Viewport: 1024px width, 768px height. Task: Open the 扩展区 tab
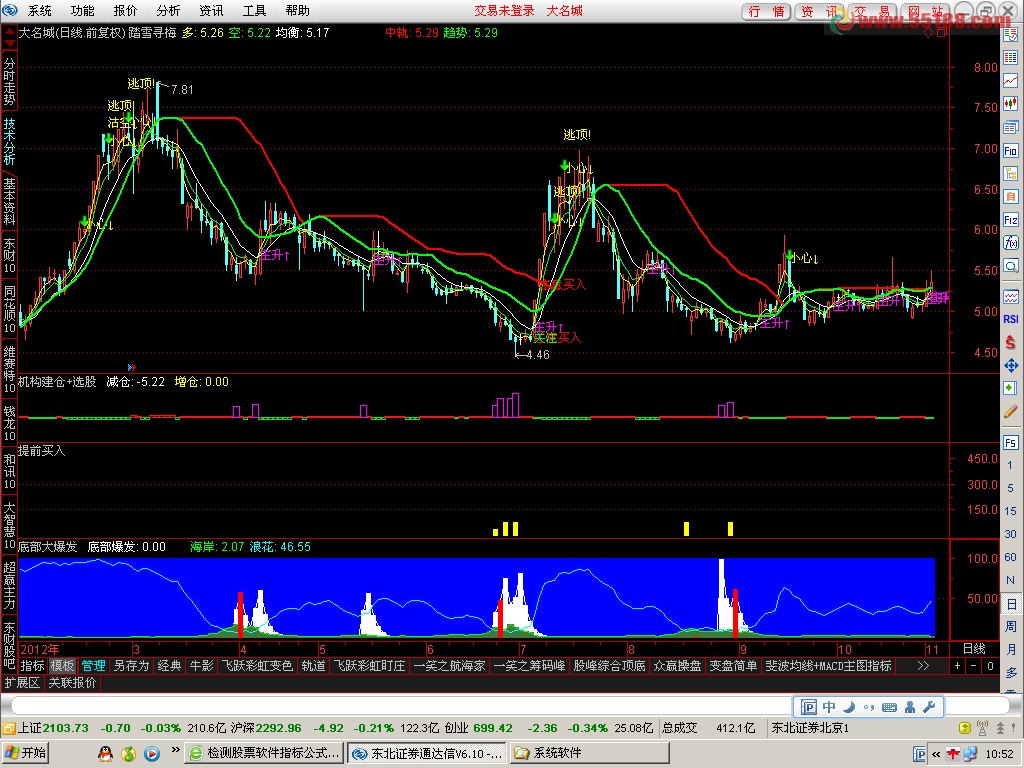click(x=22, y=682)
